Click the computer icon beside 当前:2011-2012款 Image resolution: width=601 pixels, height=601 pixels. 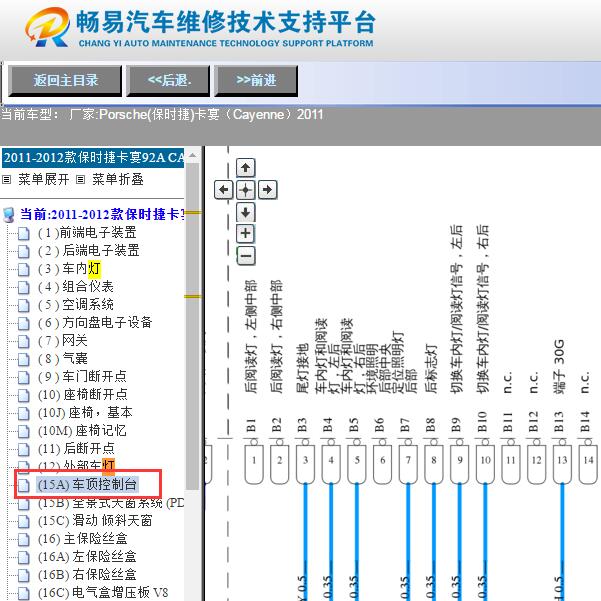(x=9, y=215)
